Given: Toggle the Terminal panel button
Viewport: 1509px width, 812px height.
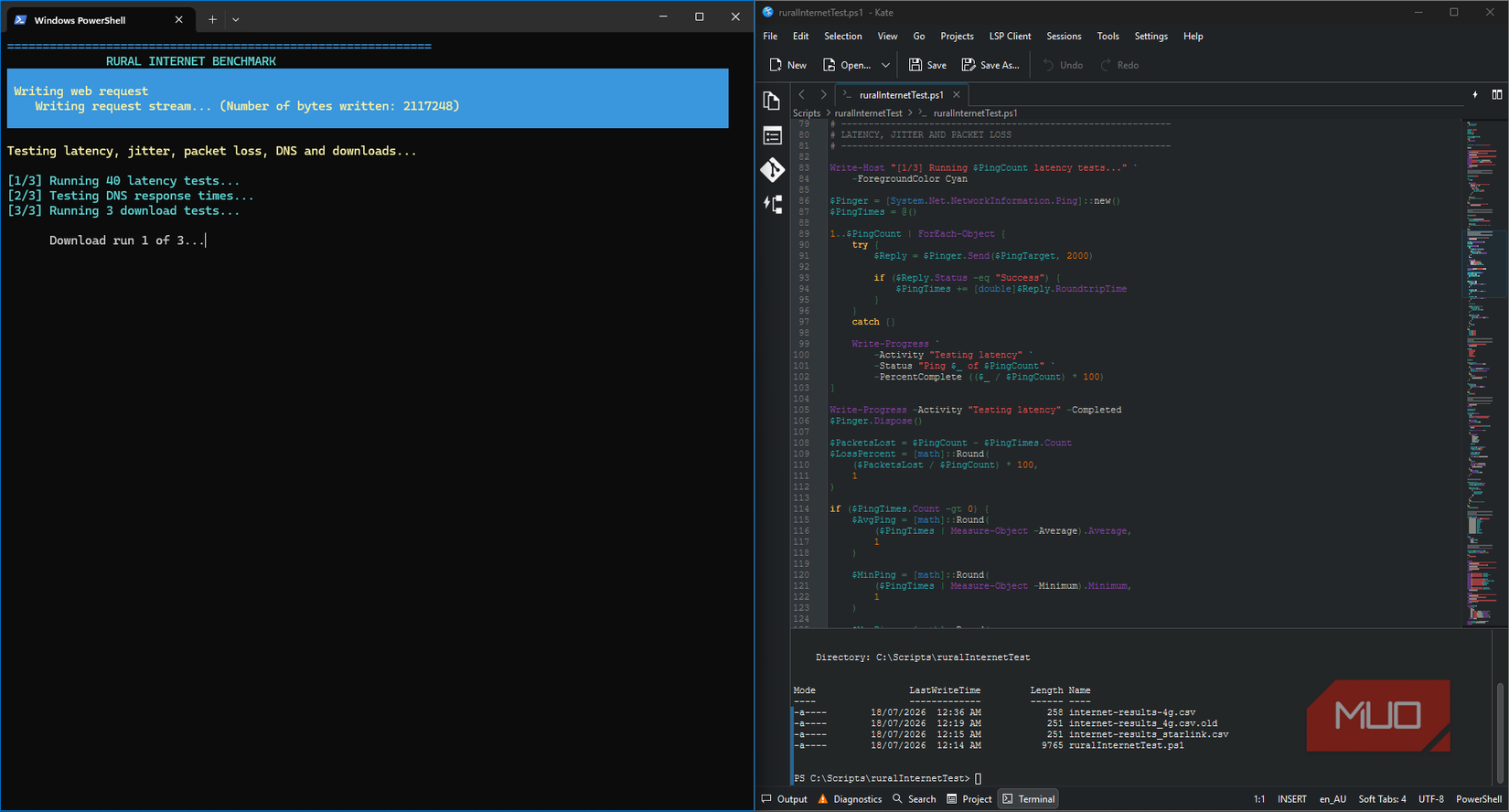Looking at the screenshot, I should pyautogui.click(x=1029, y=799).
